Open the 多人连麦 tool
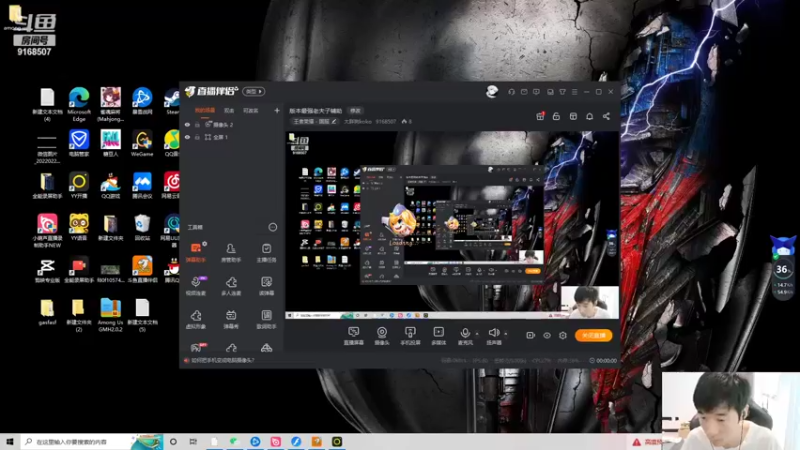This screenshot has height=450, width=800. click(x=231, y=286)
